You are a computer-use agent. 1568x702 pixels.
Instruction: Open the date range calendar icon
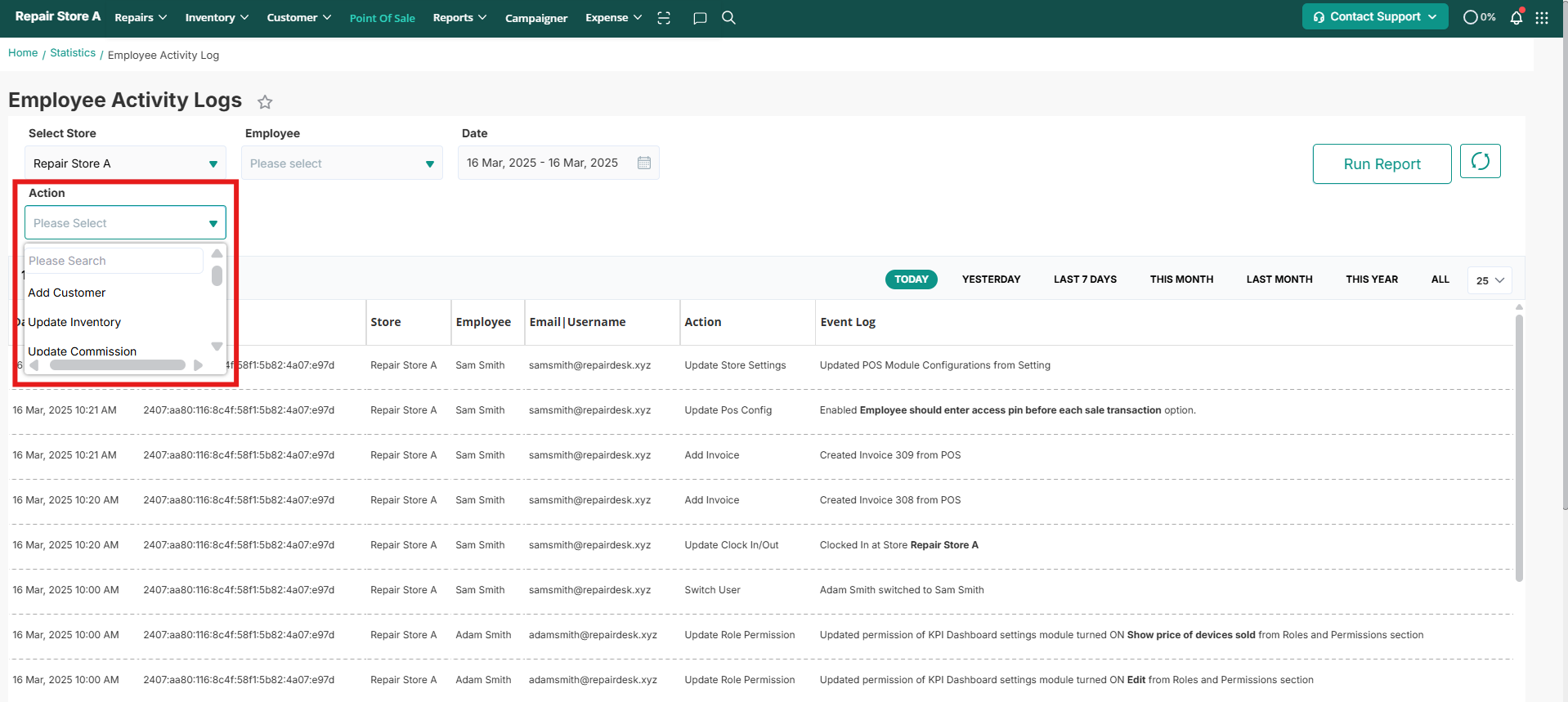pos(644,163)
